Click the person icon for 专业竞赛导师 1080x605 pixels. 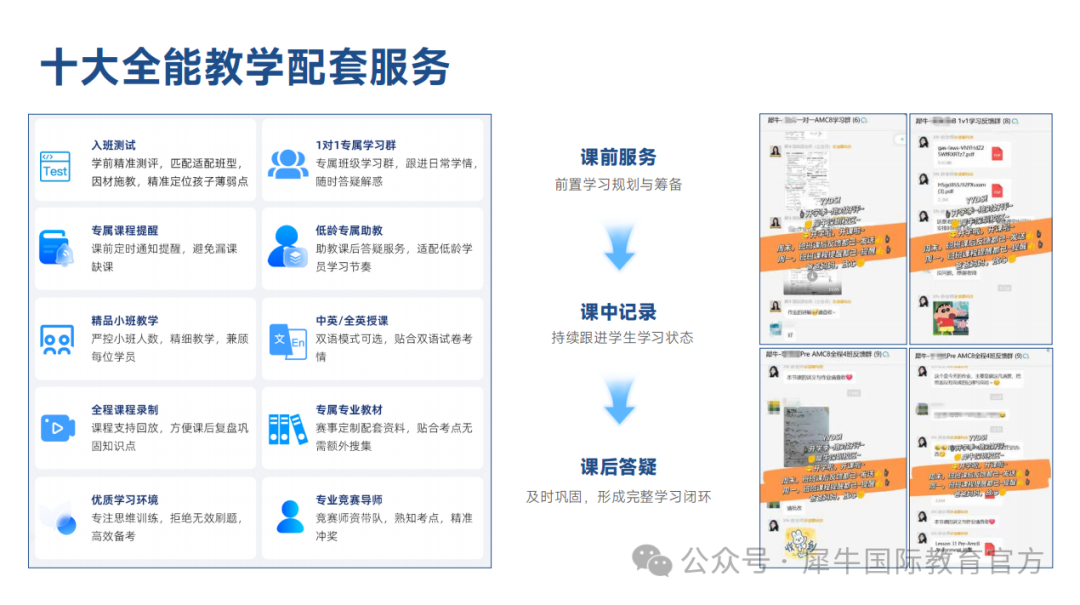(290, 517)
